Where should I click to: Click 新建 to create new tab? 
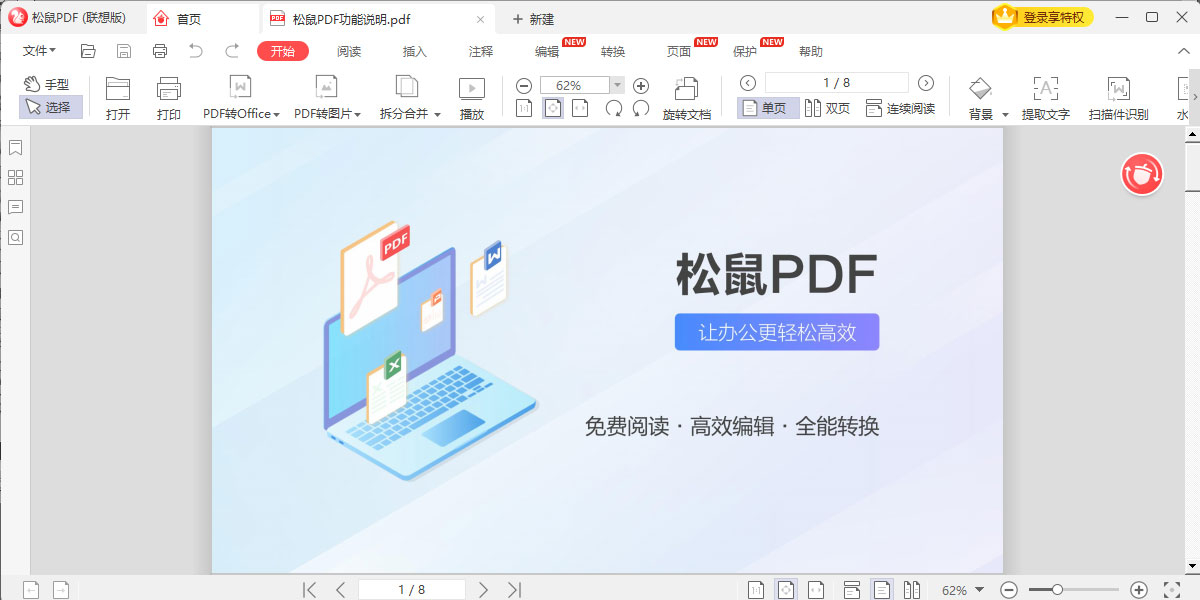[x=533, y=19]
